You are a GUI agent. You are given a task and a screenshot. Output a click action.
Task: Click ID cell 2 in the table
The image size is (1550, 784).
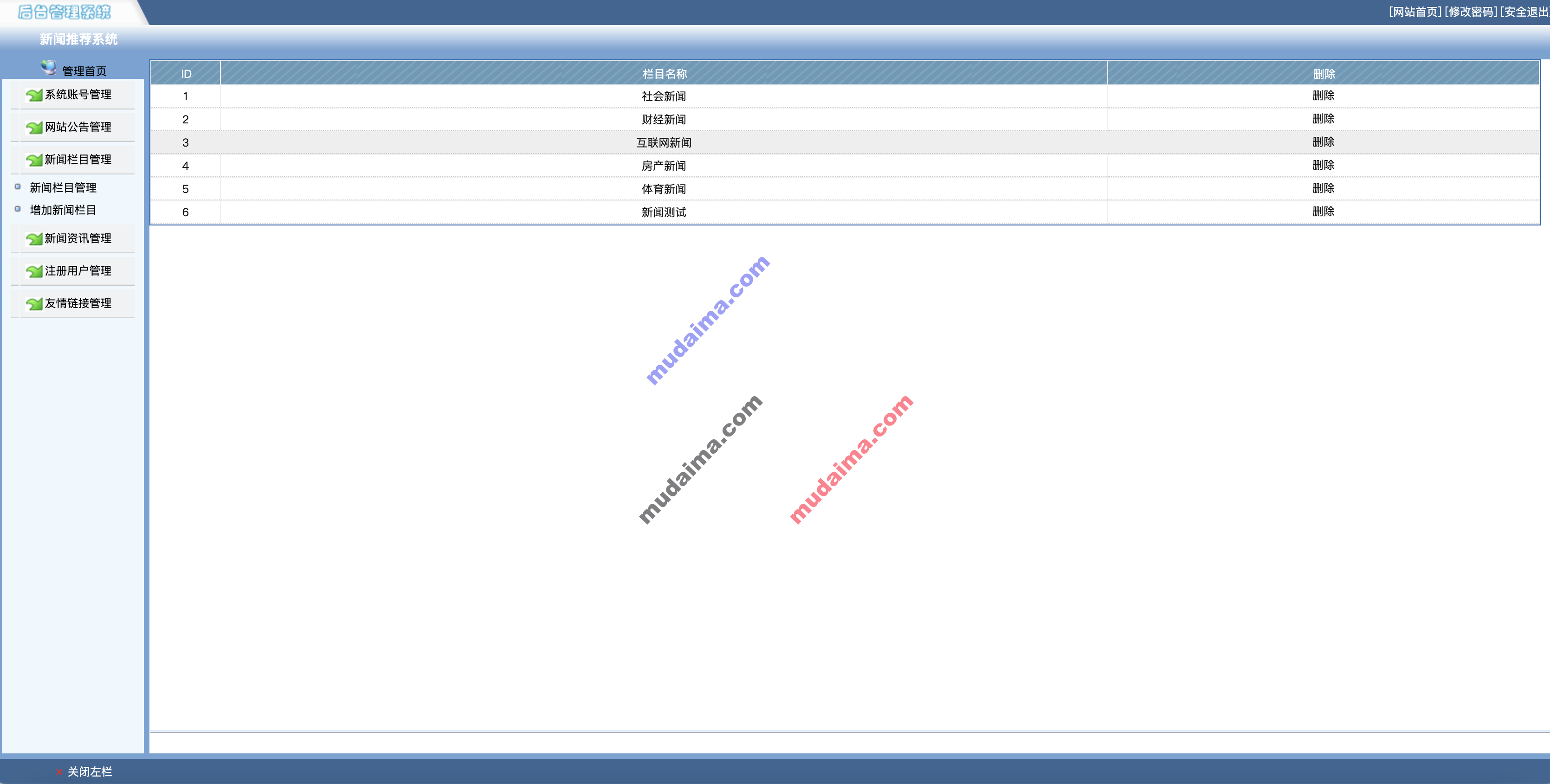(185, 119)
